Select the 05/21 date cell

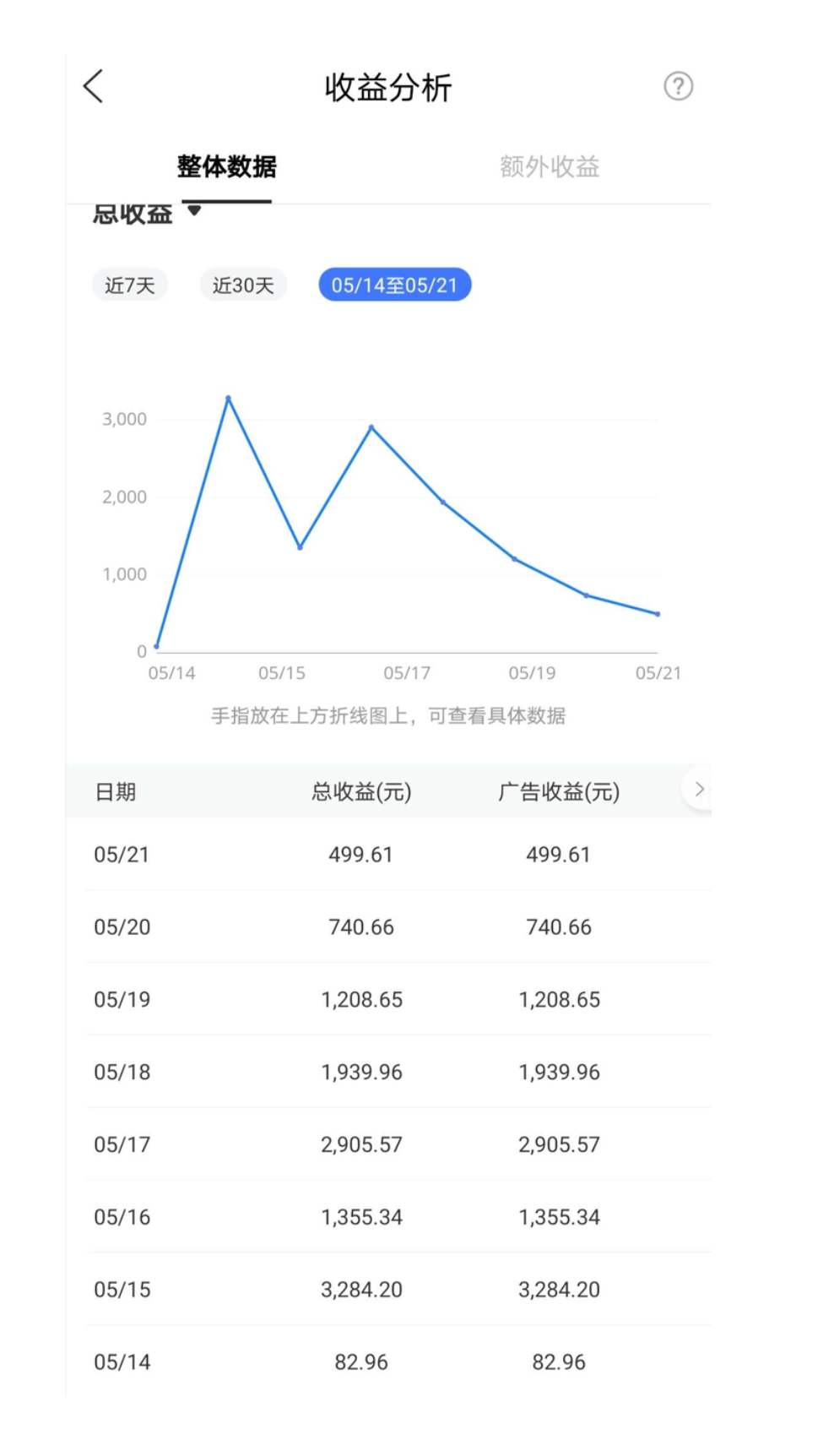coord(122,855)
